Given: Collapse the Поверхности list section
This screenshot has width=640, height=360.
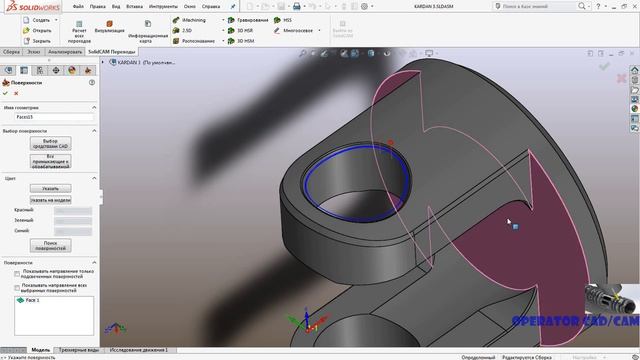Looking at the screenshot, I should pyautogui.click(x=94, y=262).
